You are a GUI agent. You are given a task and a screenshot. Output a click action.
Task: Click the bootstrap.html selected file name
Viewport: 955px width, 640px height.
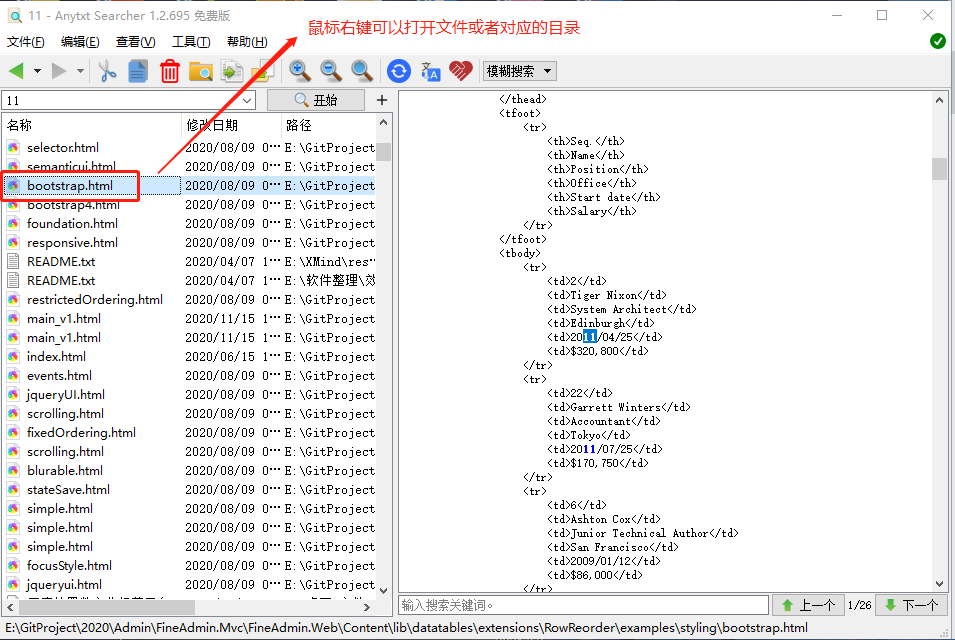(69, 186)
